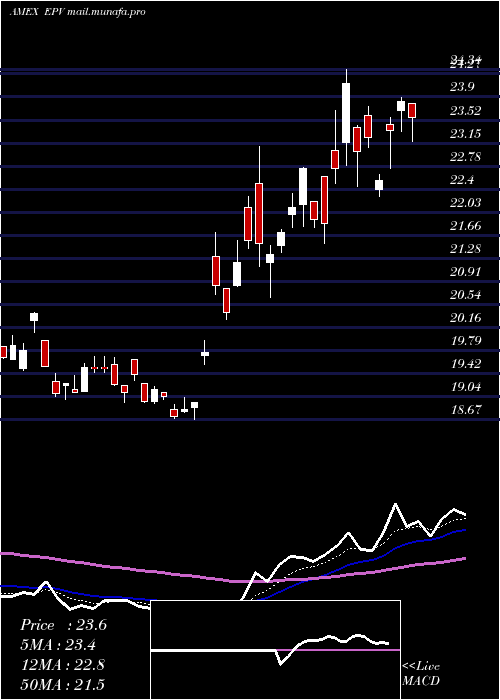The image size is (500, 700).
Task: Click the 21.28 price axis label
Action: point(466,249)
